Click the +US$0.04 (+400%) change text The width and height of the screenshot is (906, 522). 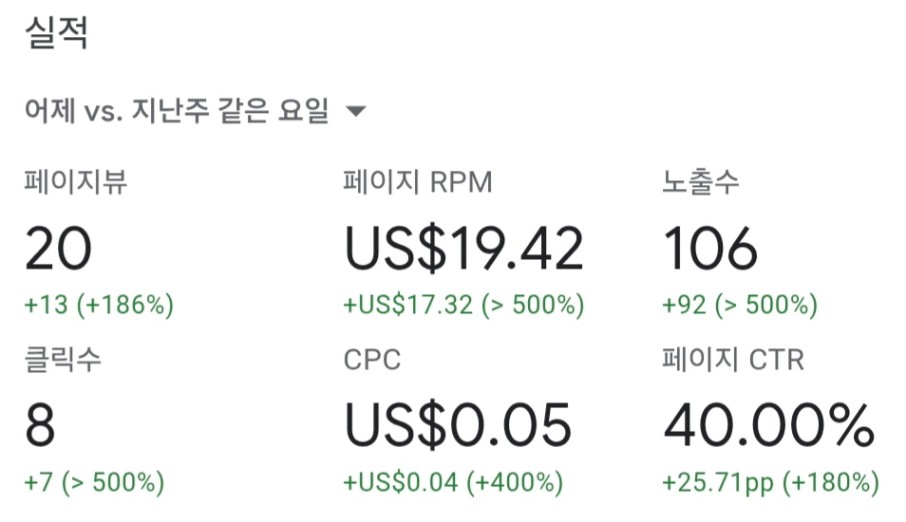pyautogui.click(x=453, y=482)
